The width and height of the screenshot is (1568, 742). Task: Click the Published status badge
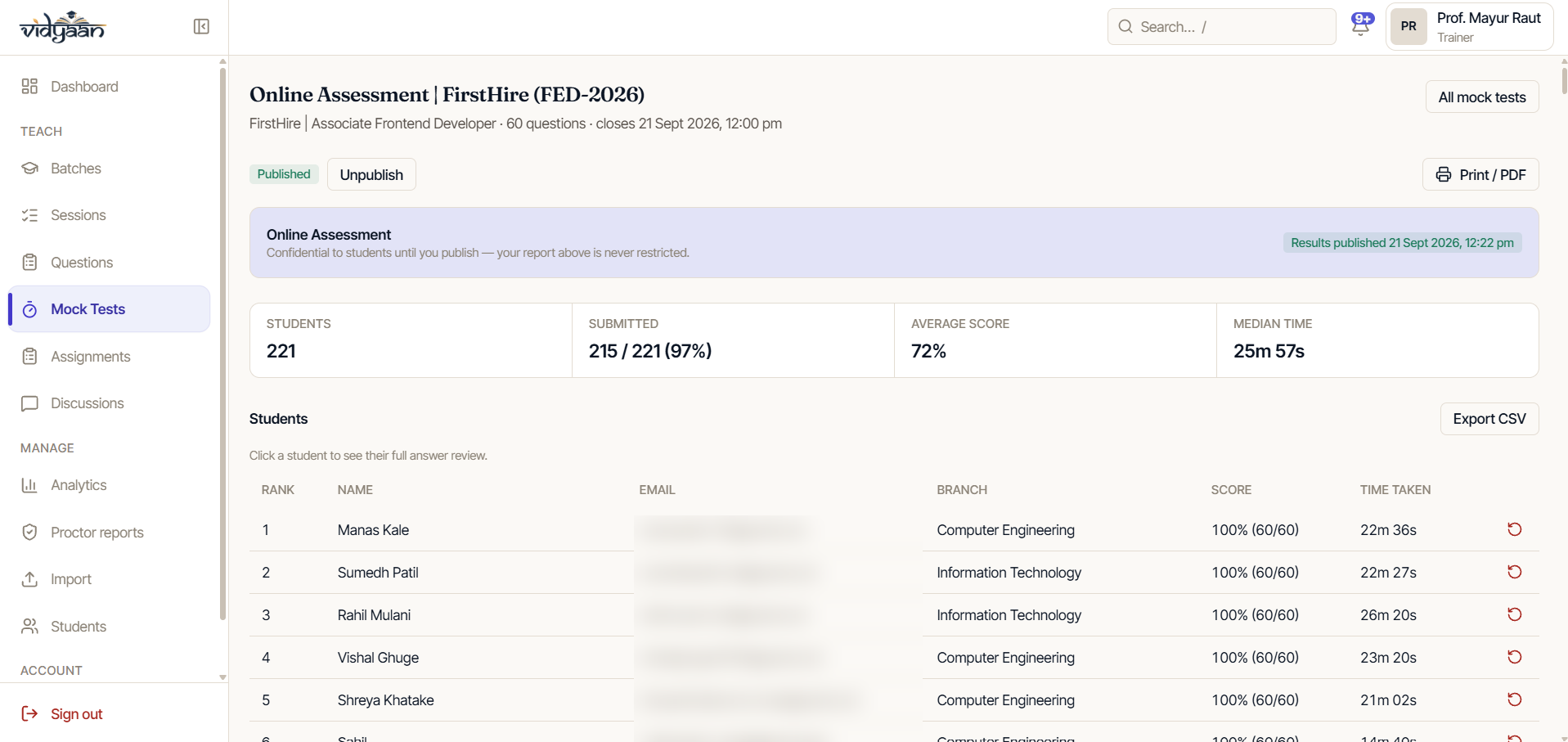pos(284,174)
